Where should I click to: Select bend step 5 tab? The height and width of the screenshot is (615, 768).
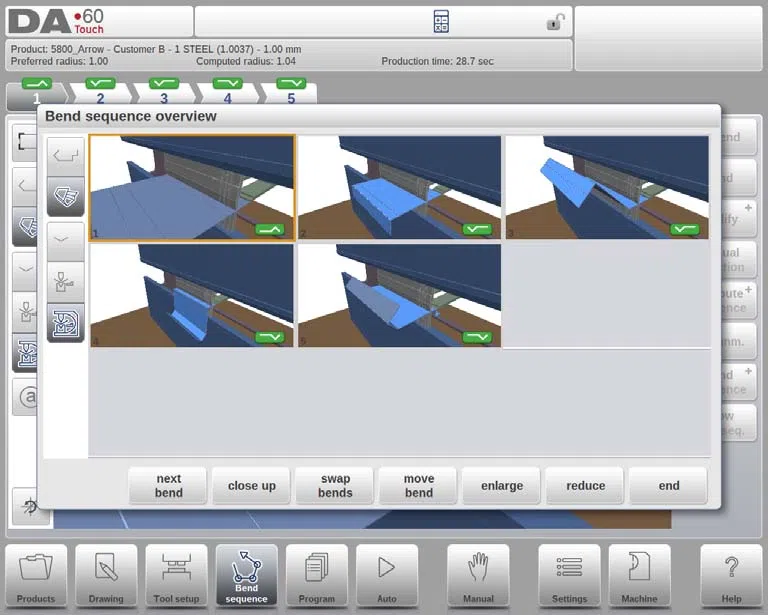(x=291, y=92)
